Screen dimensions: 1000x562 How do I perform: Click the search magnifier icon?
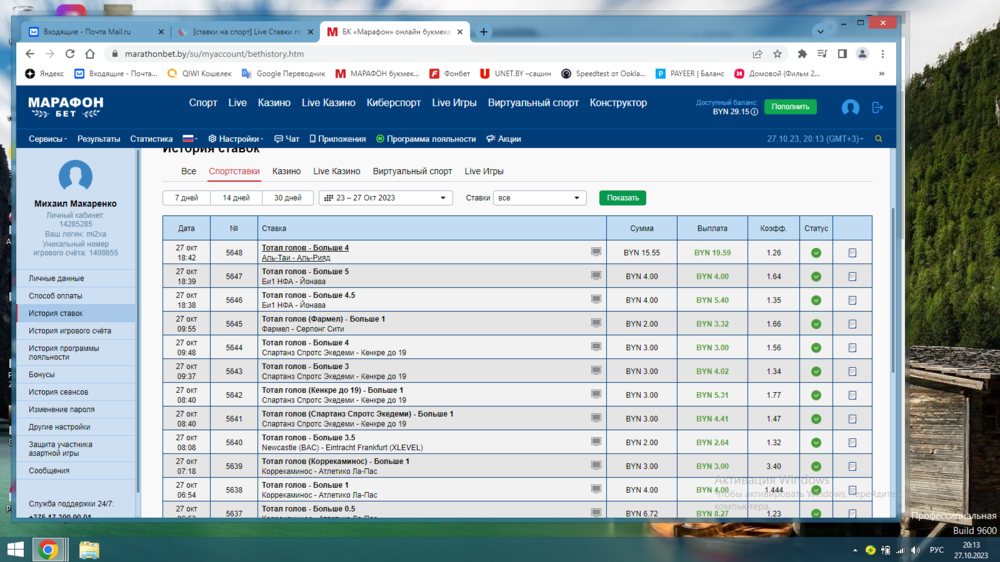point(879,139)
